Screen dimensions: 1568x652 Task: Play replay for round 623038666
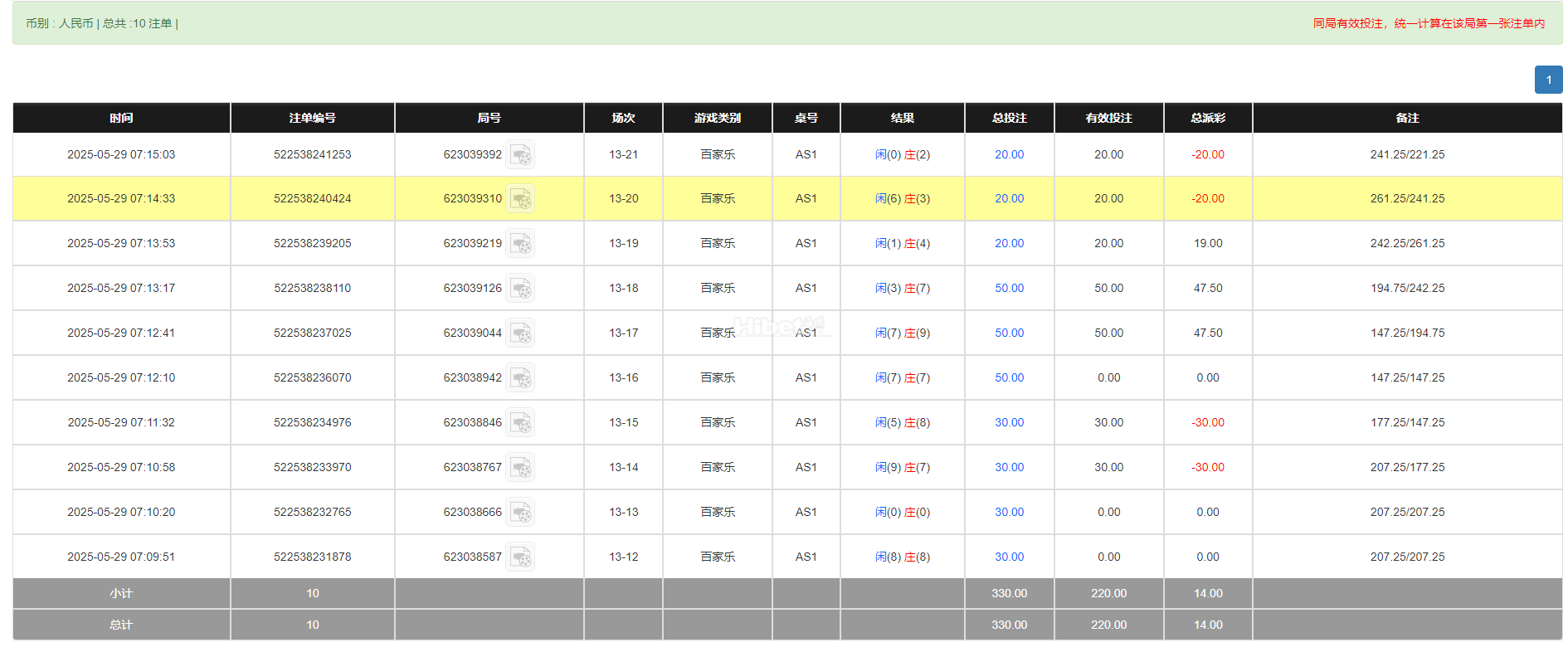point(520,513)
